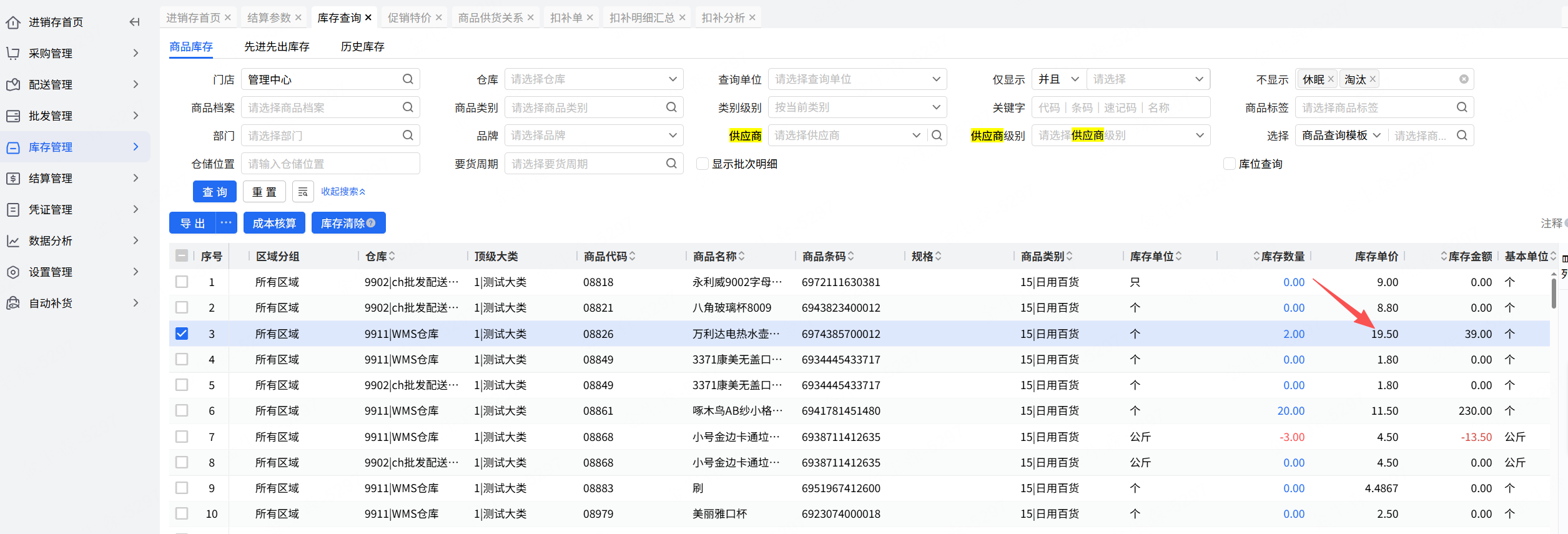Open the 并且 condition dropdown

(1059, 79)
